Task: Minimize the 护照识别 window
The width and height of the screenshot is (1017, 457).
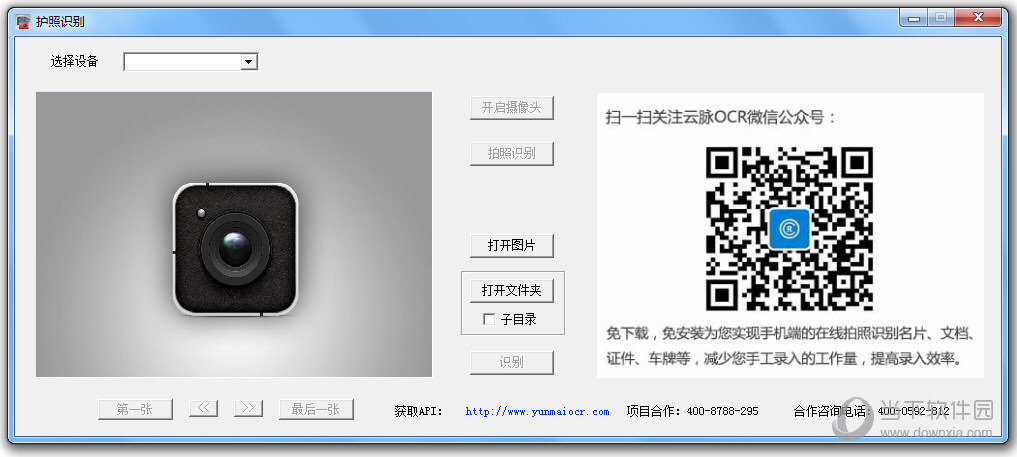Action: [x=913, y=18]
